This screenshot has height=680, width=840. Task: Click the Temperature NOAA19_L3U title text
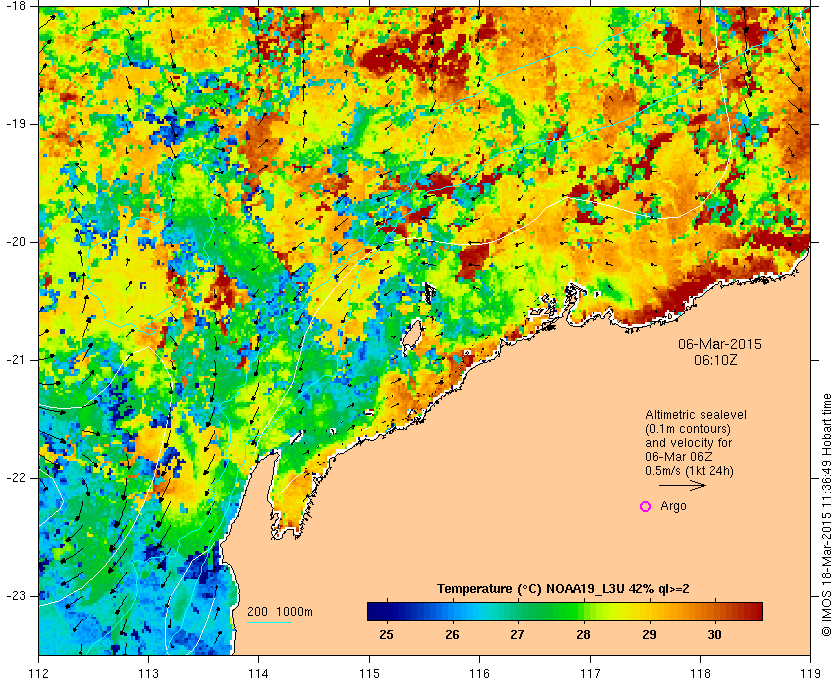tap(563, 588)
